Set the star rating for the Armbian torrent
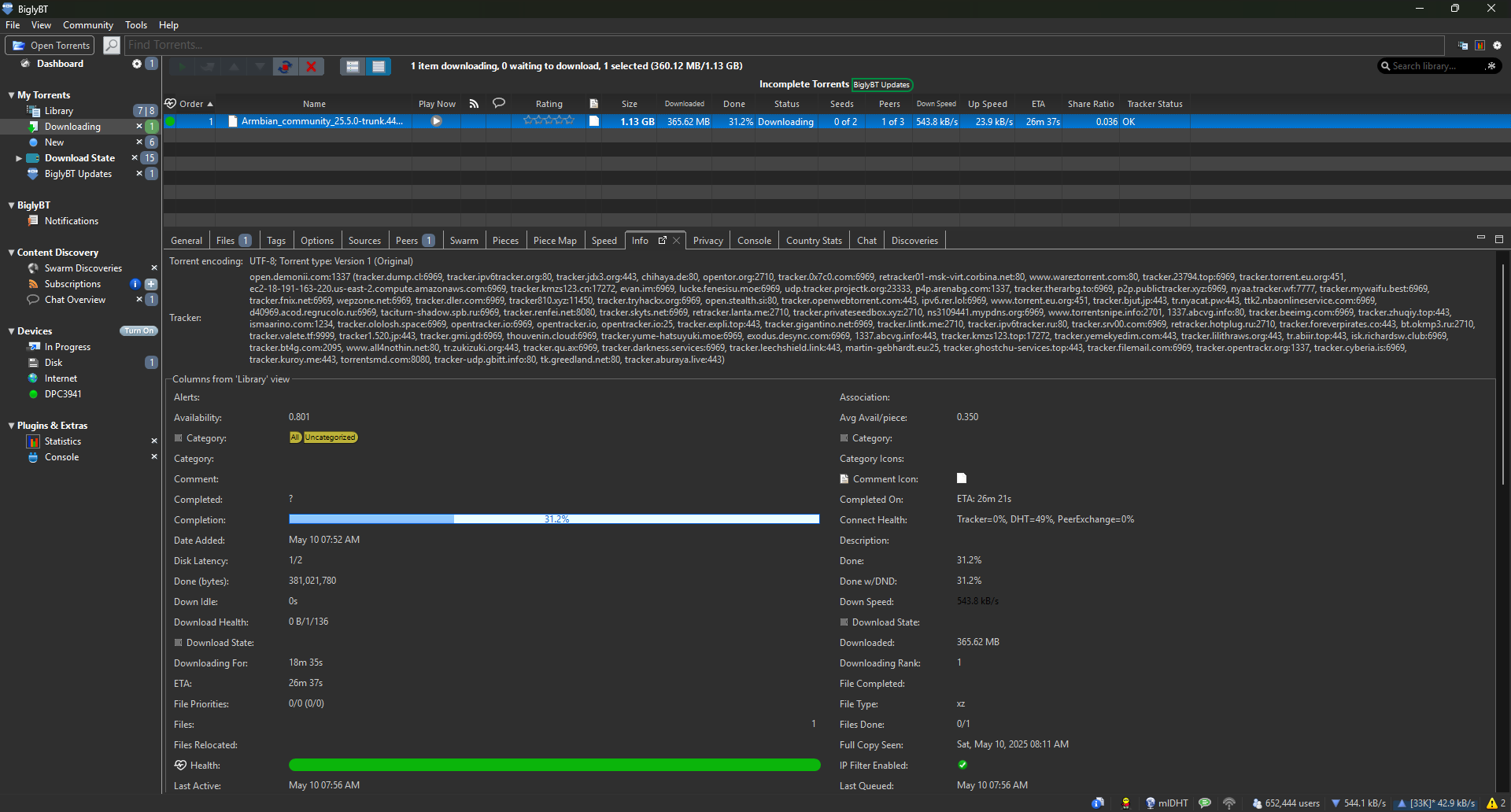The image size is (1511, 812). [549, 120]
